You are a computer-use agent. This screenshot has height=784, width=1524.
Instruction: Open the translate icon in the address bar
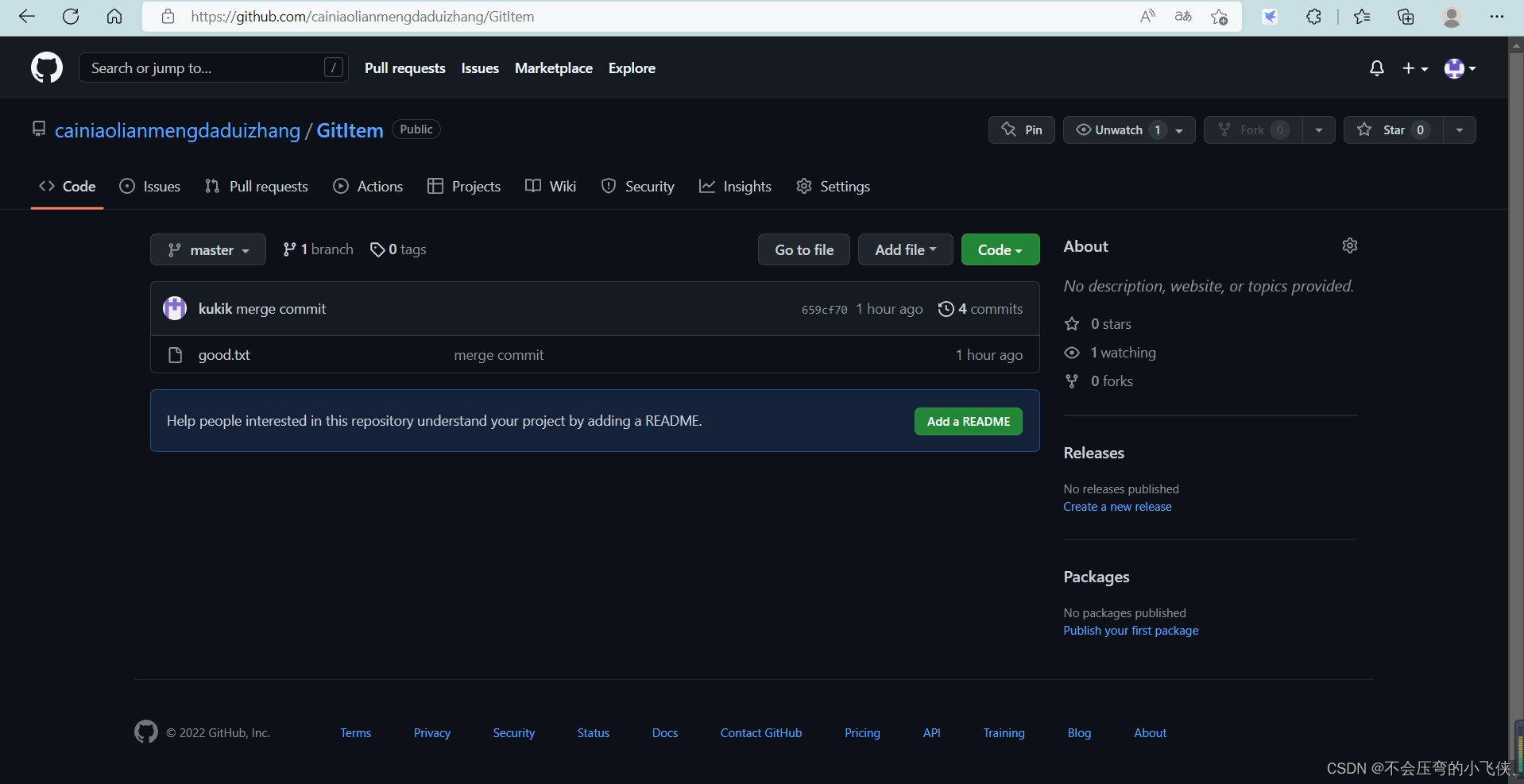1183,17
